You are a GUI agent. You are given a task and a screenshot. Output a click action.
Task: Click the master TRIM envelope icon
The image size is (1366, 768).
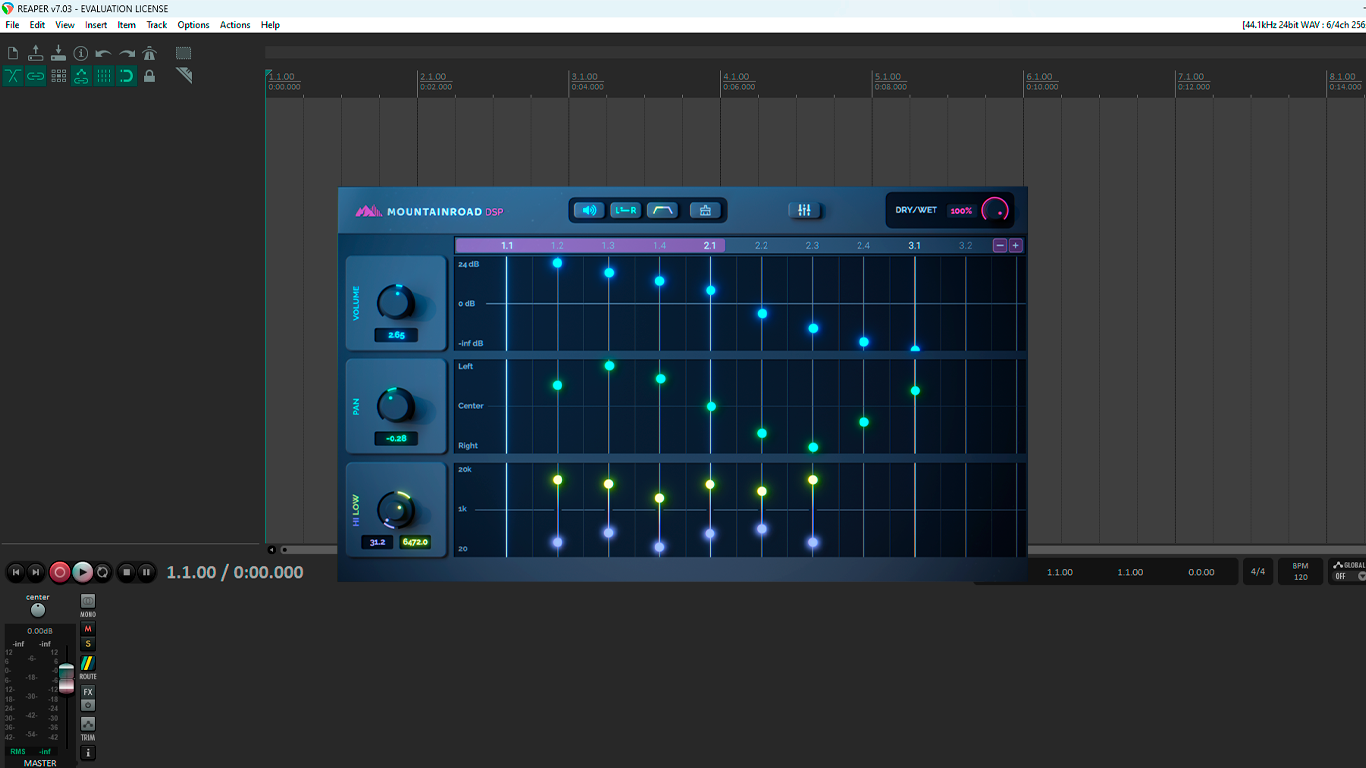(x=88, y=723)
